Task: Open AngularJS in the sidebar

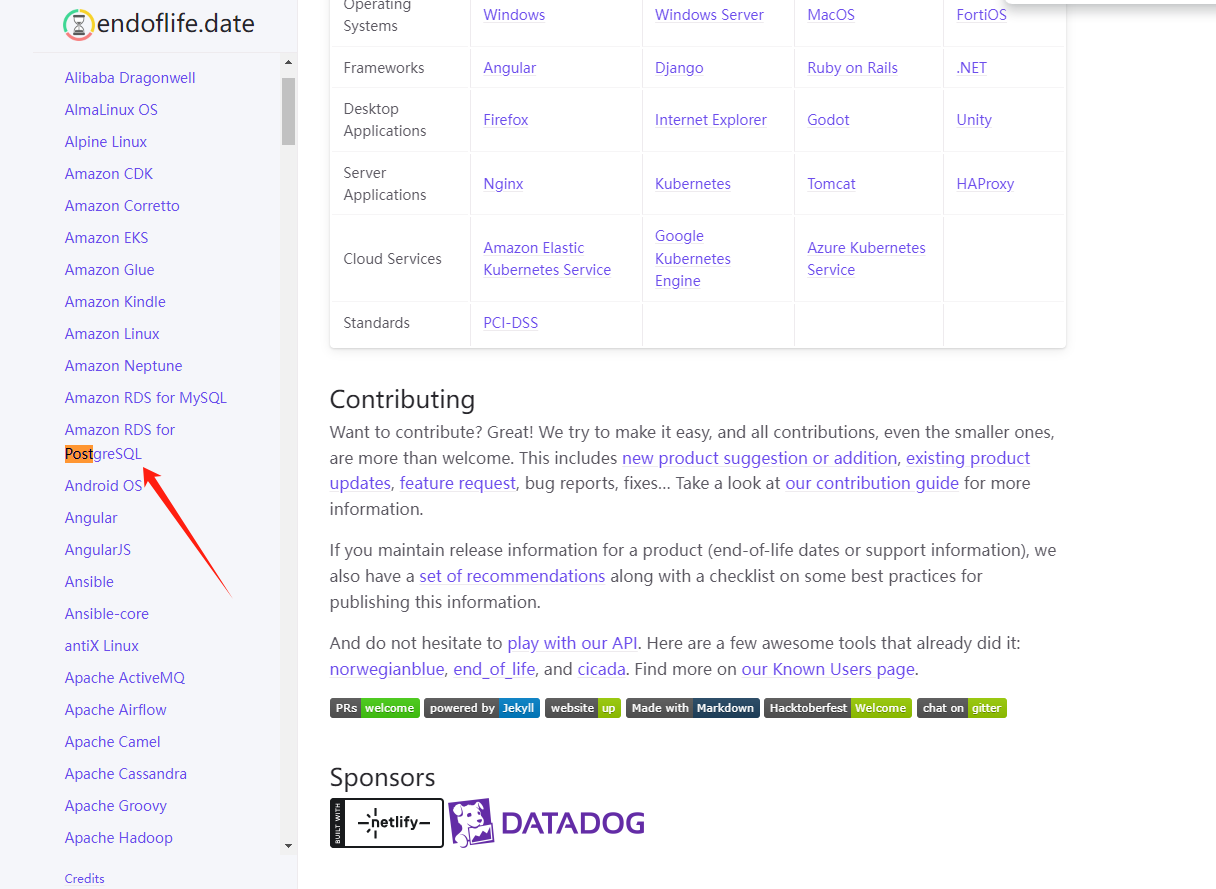Action: coord(98,550)
